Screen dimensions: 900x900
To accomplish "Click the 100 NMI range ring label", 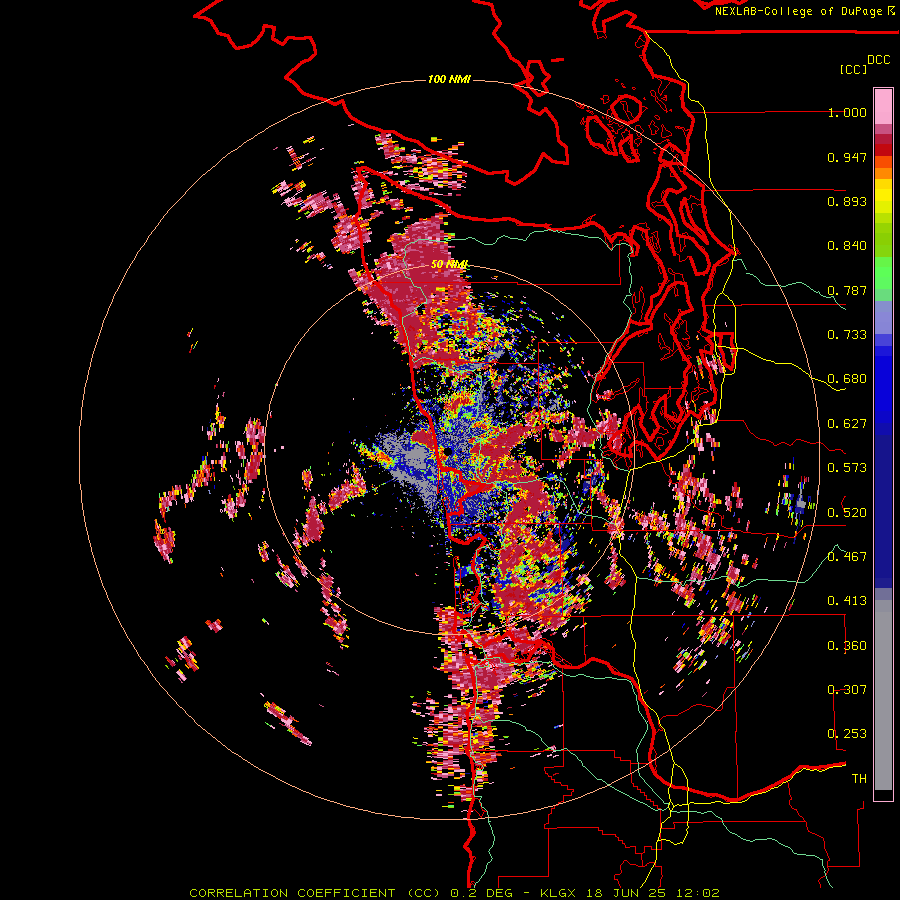I will (x=449, y=79).
